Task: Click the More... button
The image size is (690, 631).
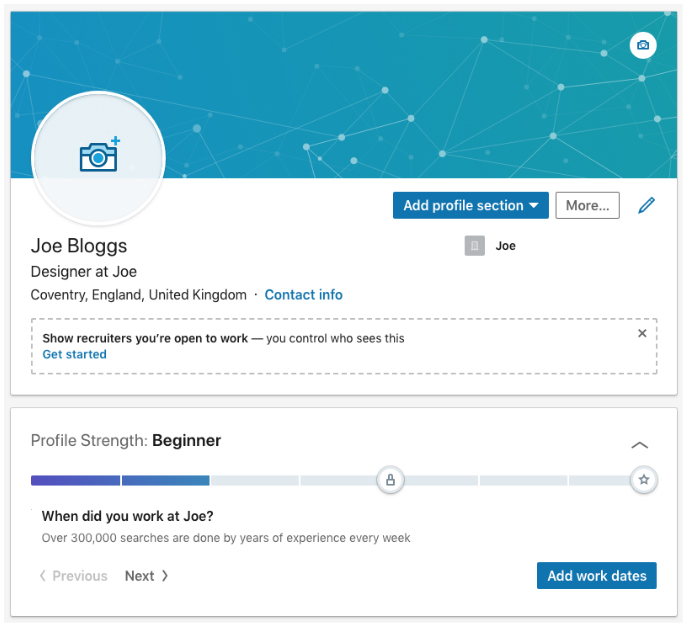Action: tap(587, 205)
